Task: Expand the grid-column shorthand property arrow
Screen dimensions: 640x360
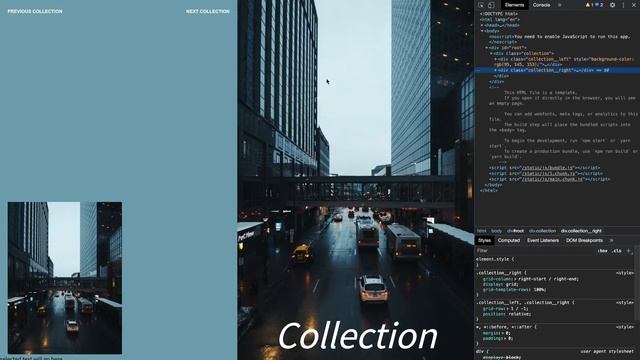Action: click(515, 279)
